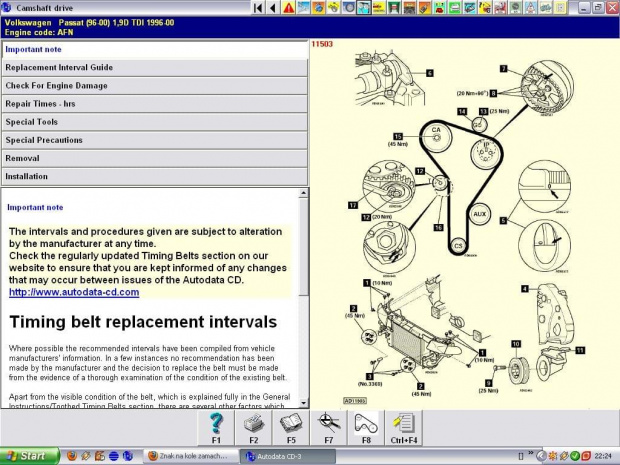Click the AUX pulley label in diagram
Image resolution: width=620 pixels, height=465 pixels.
click(480, 214)
